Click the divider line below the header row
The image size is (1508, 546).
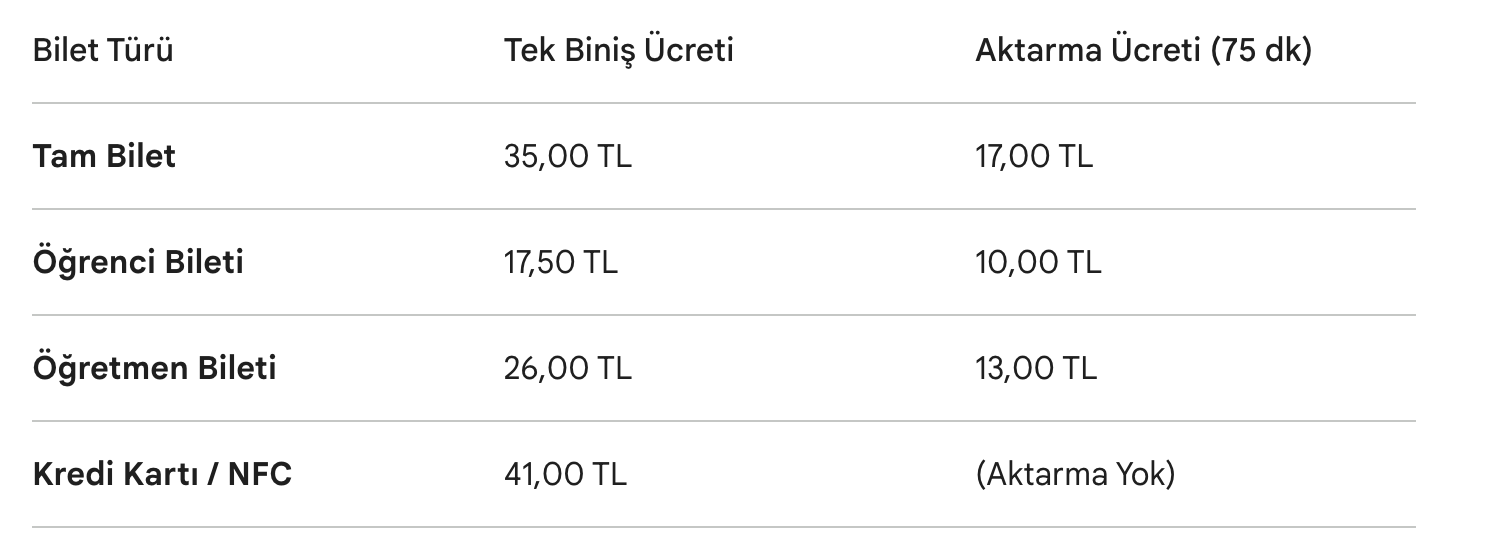tap(723, 103)
